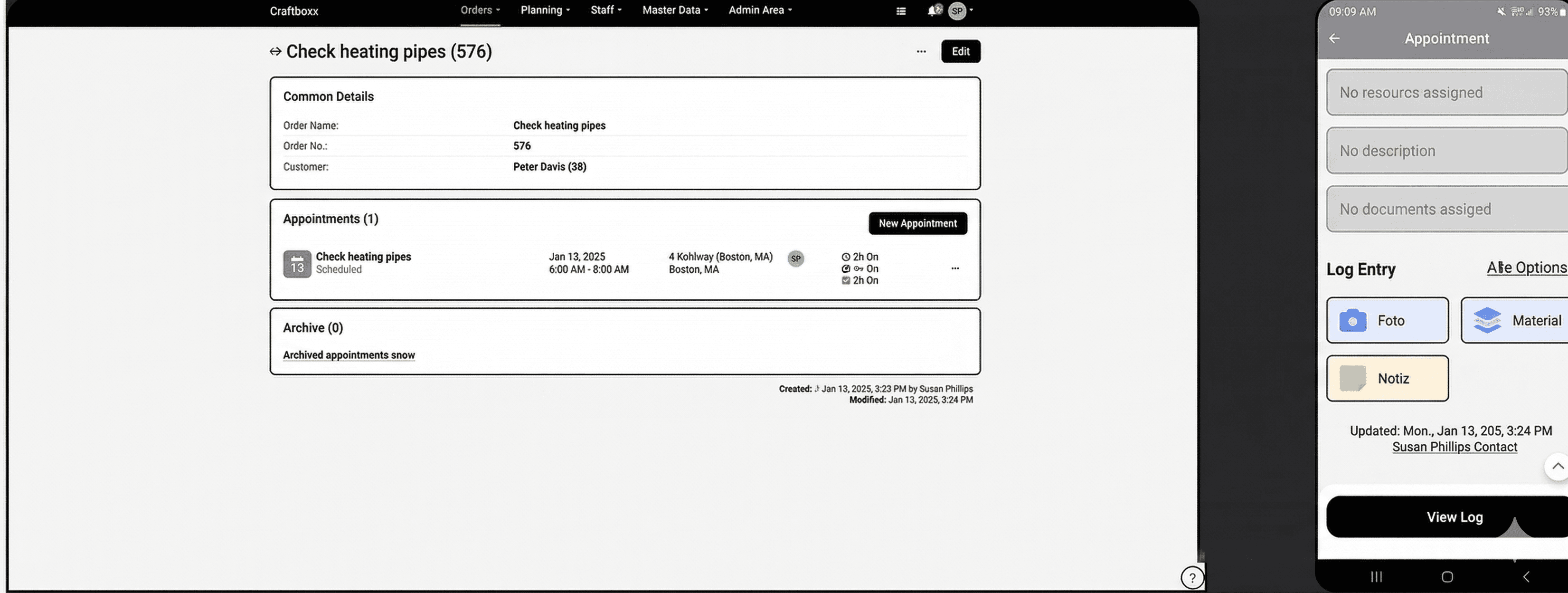The width and height of the screenshot is (1568, 593).
Task: Open the appointment row's three-dot menu
Action: click(x=954, y=268)
